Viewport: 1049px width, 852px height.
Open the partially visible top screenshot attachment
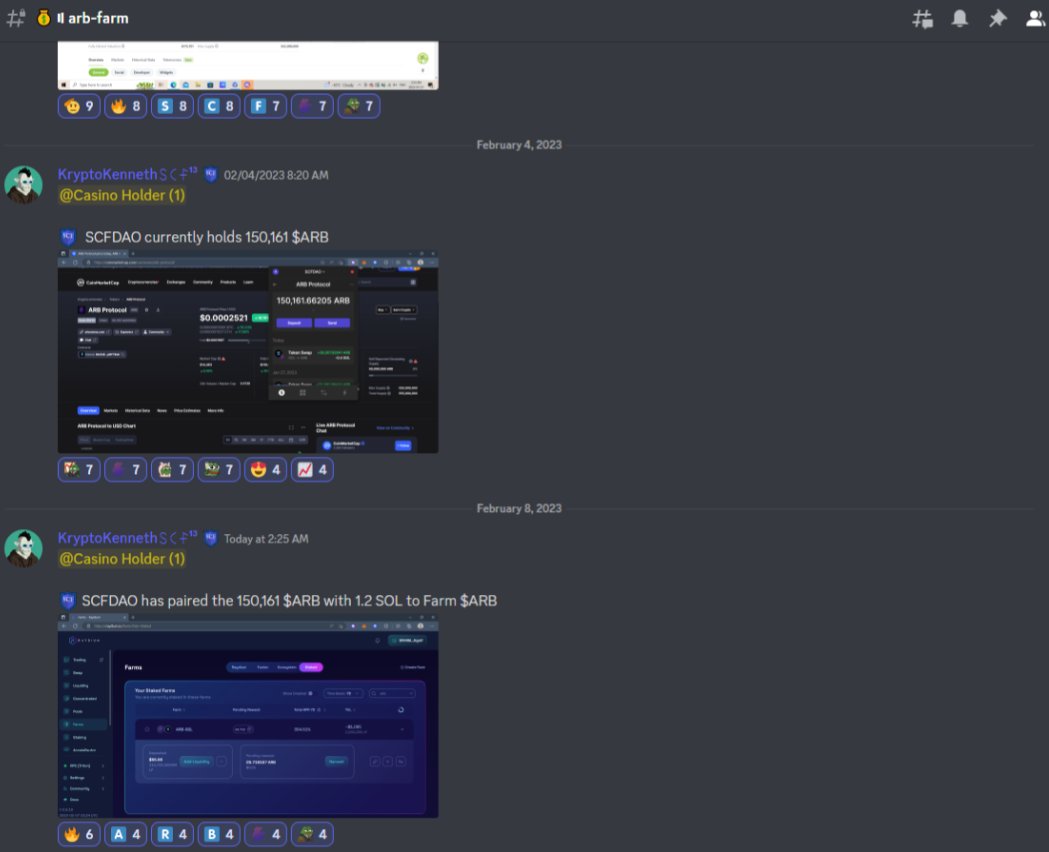click(248, 66)
